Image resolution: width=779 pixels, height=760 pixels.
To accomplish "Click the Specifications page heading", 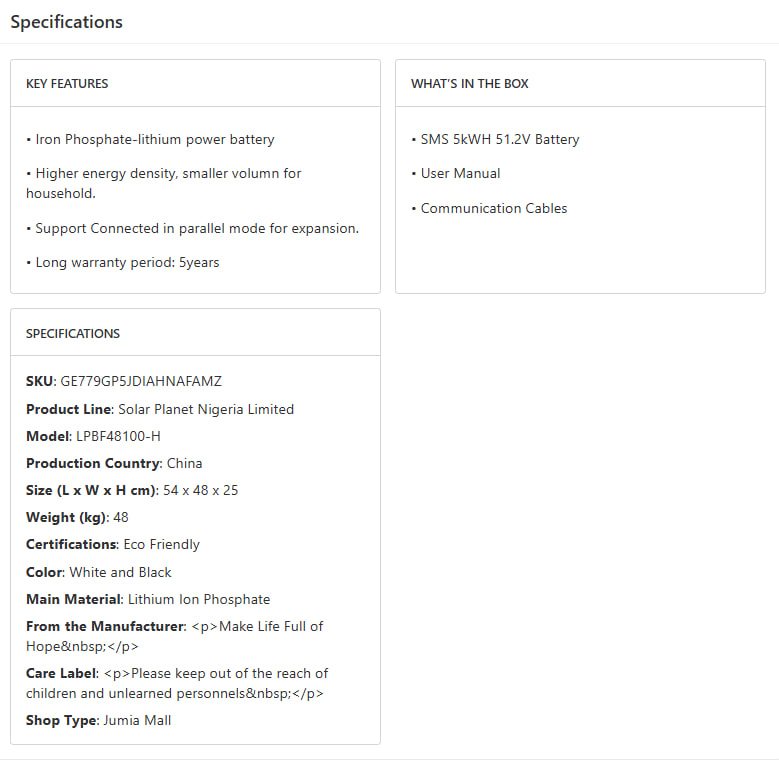I will pos(66,22).
